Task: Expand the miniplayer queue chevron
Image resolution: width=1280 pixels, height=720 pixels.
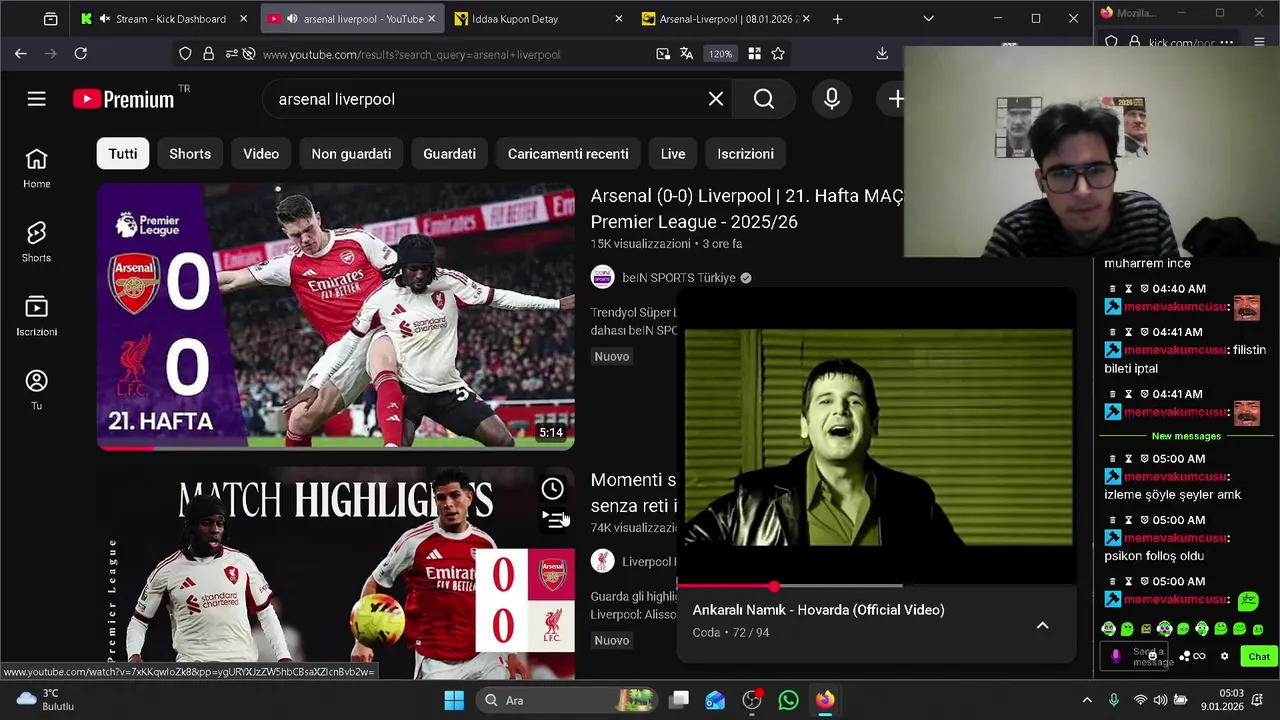Action: (1042, 625)
